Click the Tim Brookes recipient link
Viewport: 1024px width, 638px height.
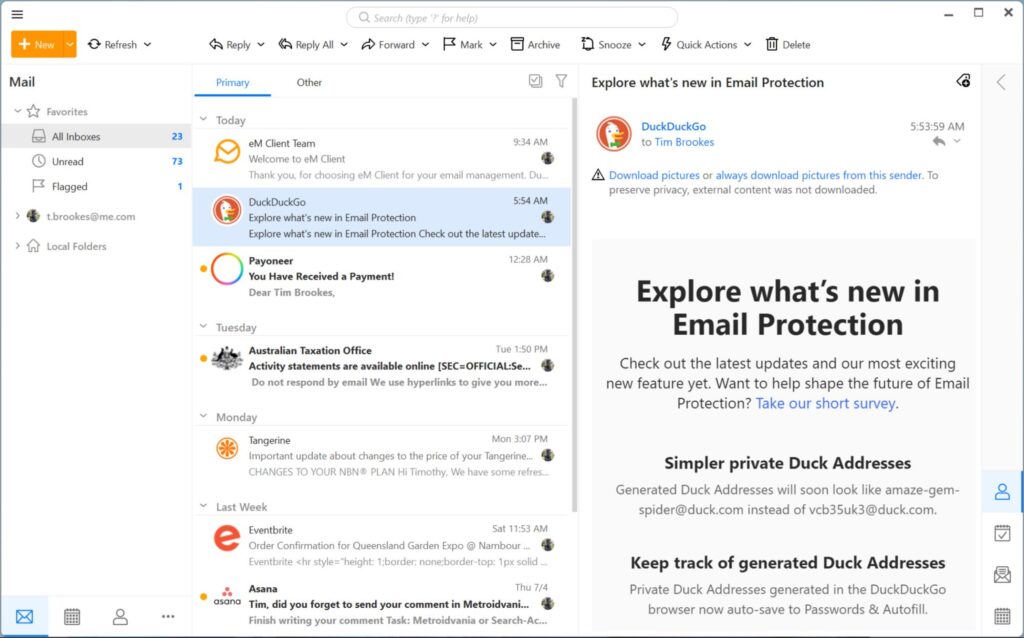point(684,142)
